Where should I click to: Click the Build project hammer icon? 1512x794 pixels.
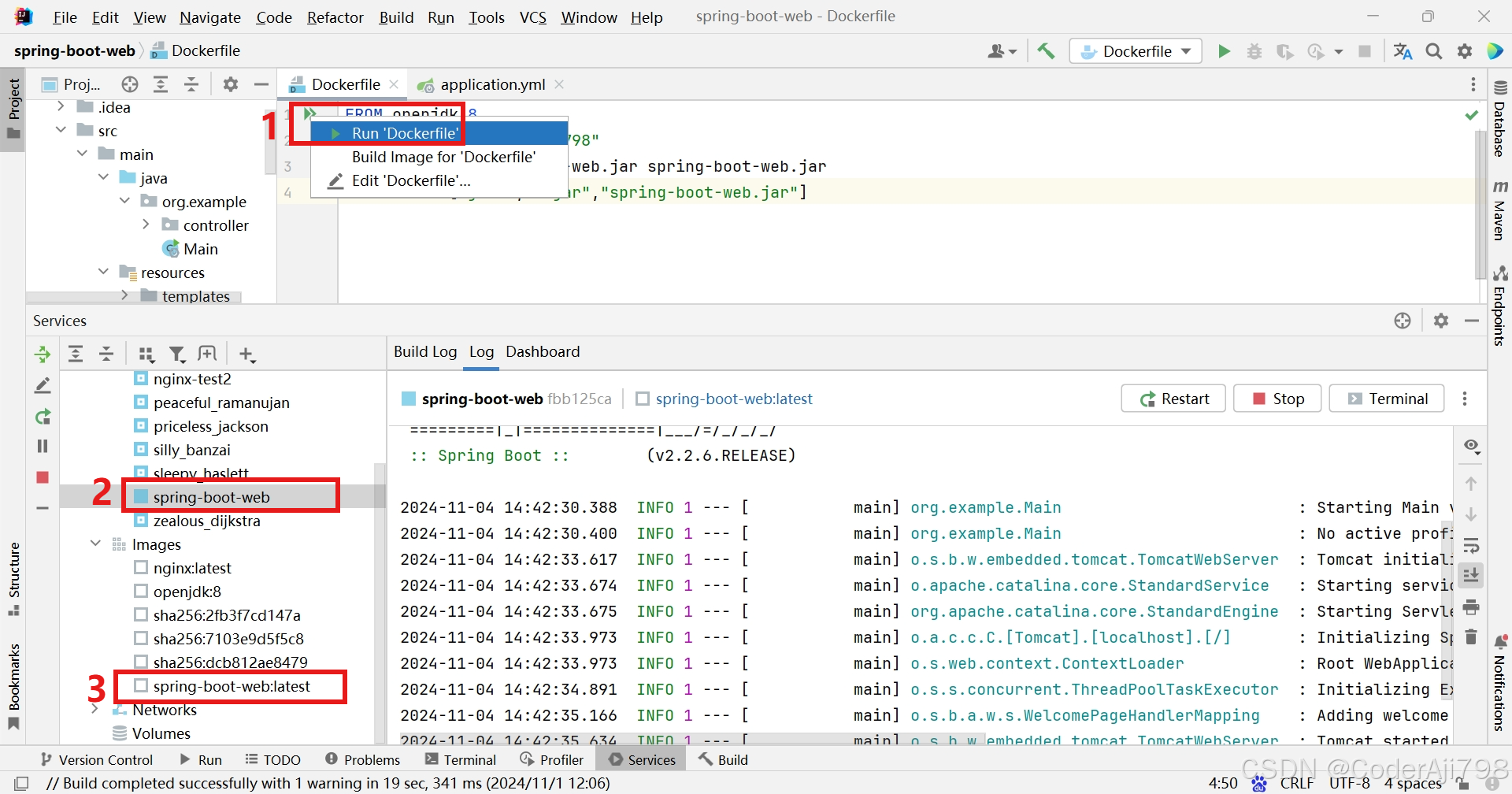[x=1046, y=51]
